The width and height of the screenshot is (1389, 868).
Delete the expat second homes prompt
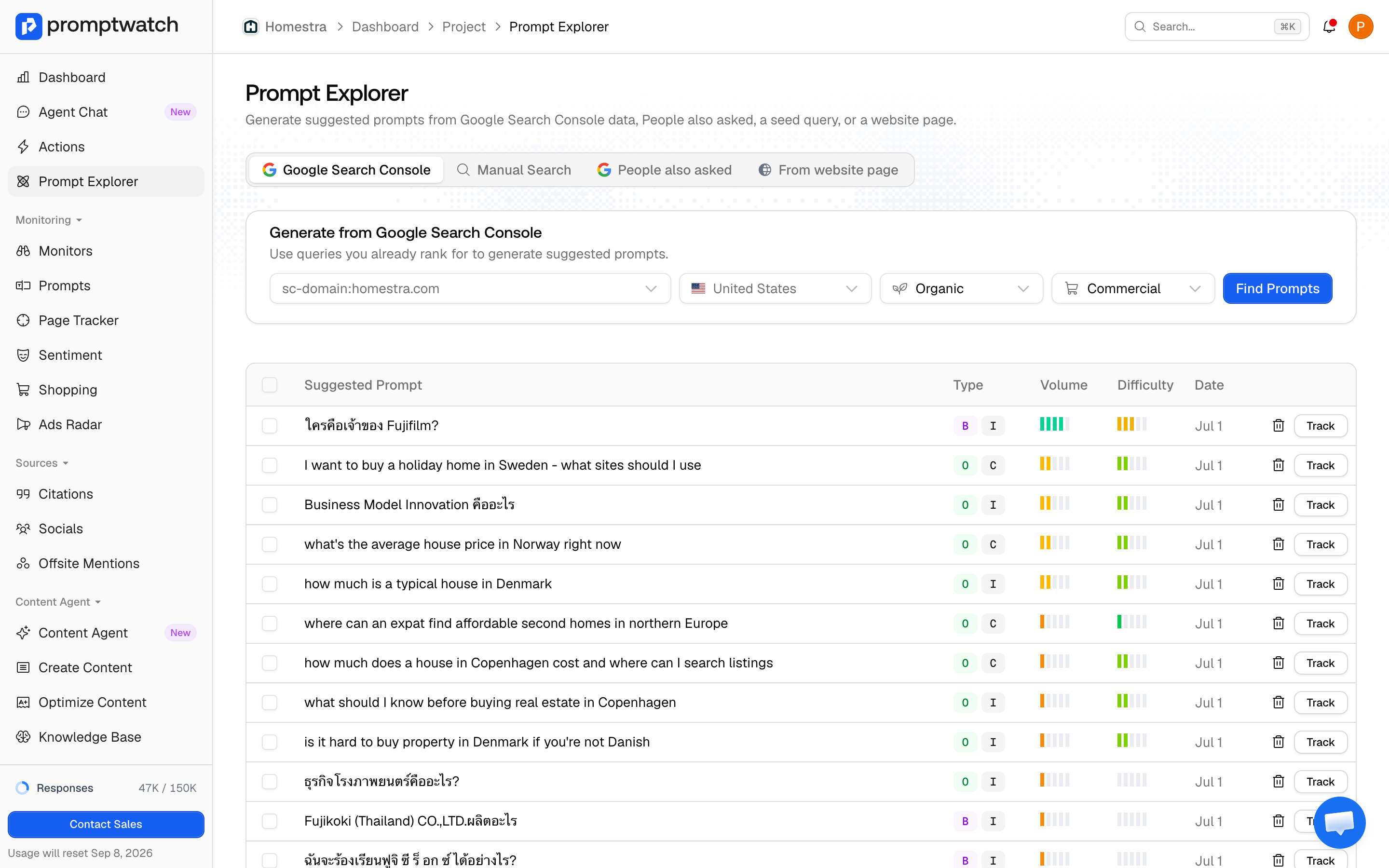click(x=1278, y=624)
